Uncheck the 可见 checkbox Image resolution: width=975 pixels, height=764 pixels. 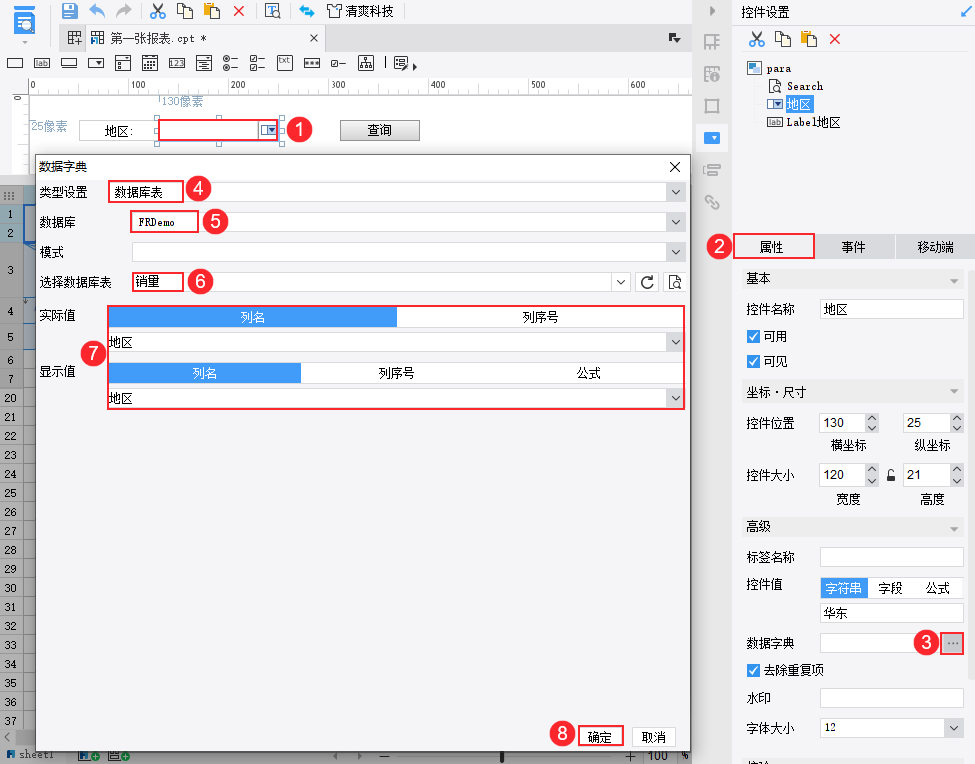coord(753,361)
